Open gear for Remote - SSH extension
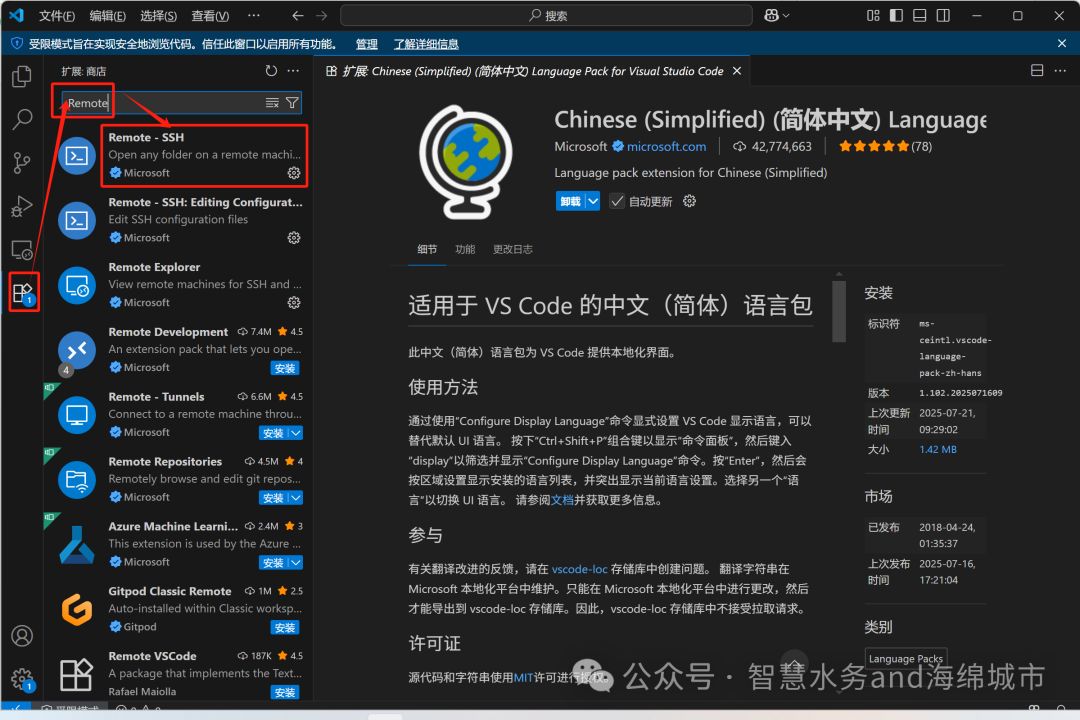The image size is (1080, 720). pos(294,173)
